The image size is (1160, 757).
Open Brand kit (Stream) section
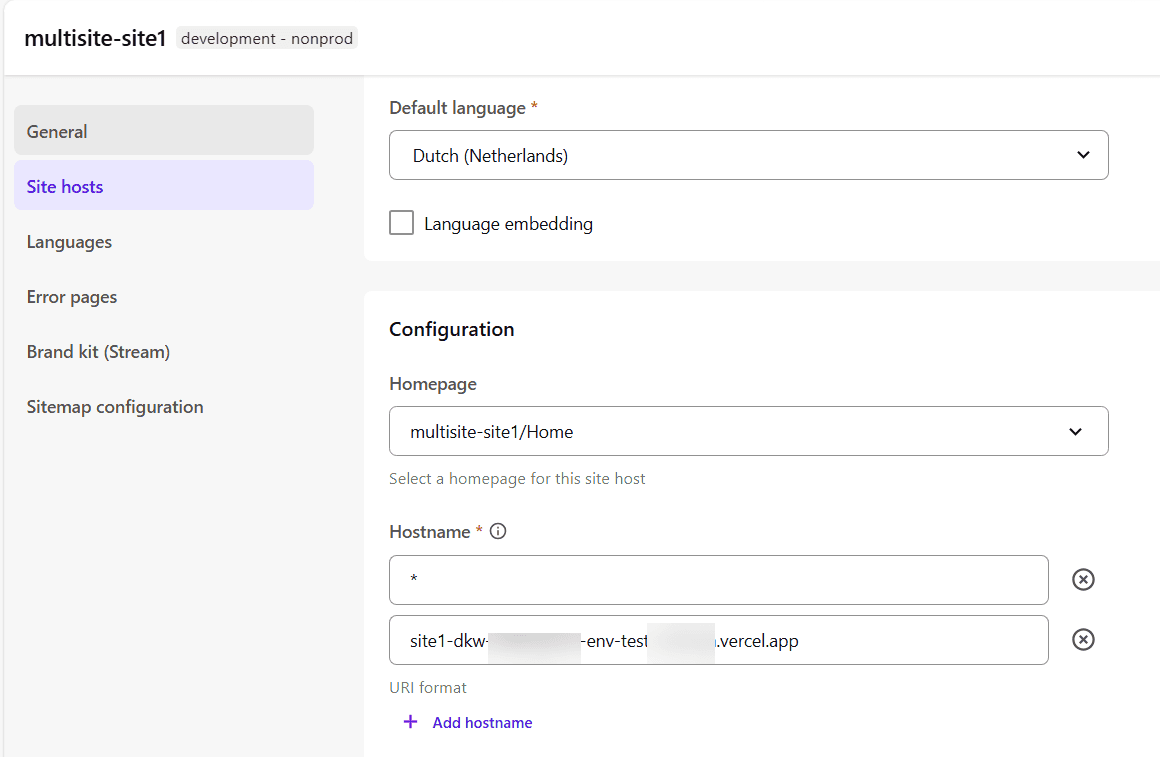tap(98, 351)
